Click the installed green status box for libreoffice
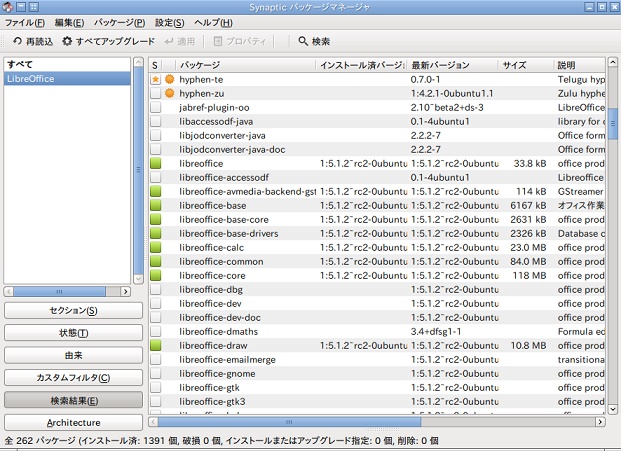This screenshot has width=621, height=451. 156,163
